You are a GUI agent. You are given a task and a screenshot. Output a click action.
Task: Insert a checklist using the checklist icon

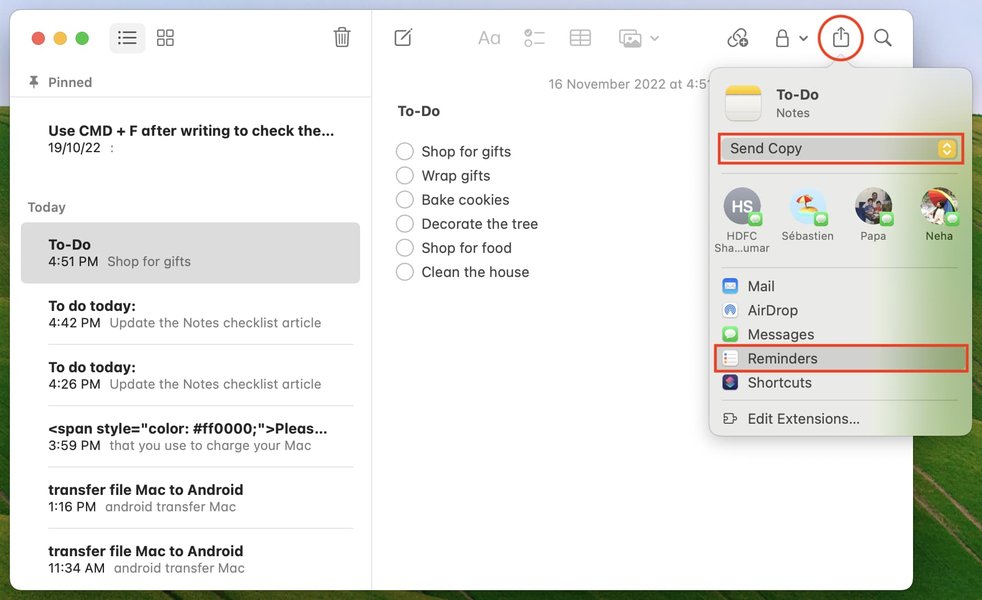pos(534,37)
